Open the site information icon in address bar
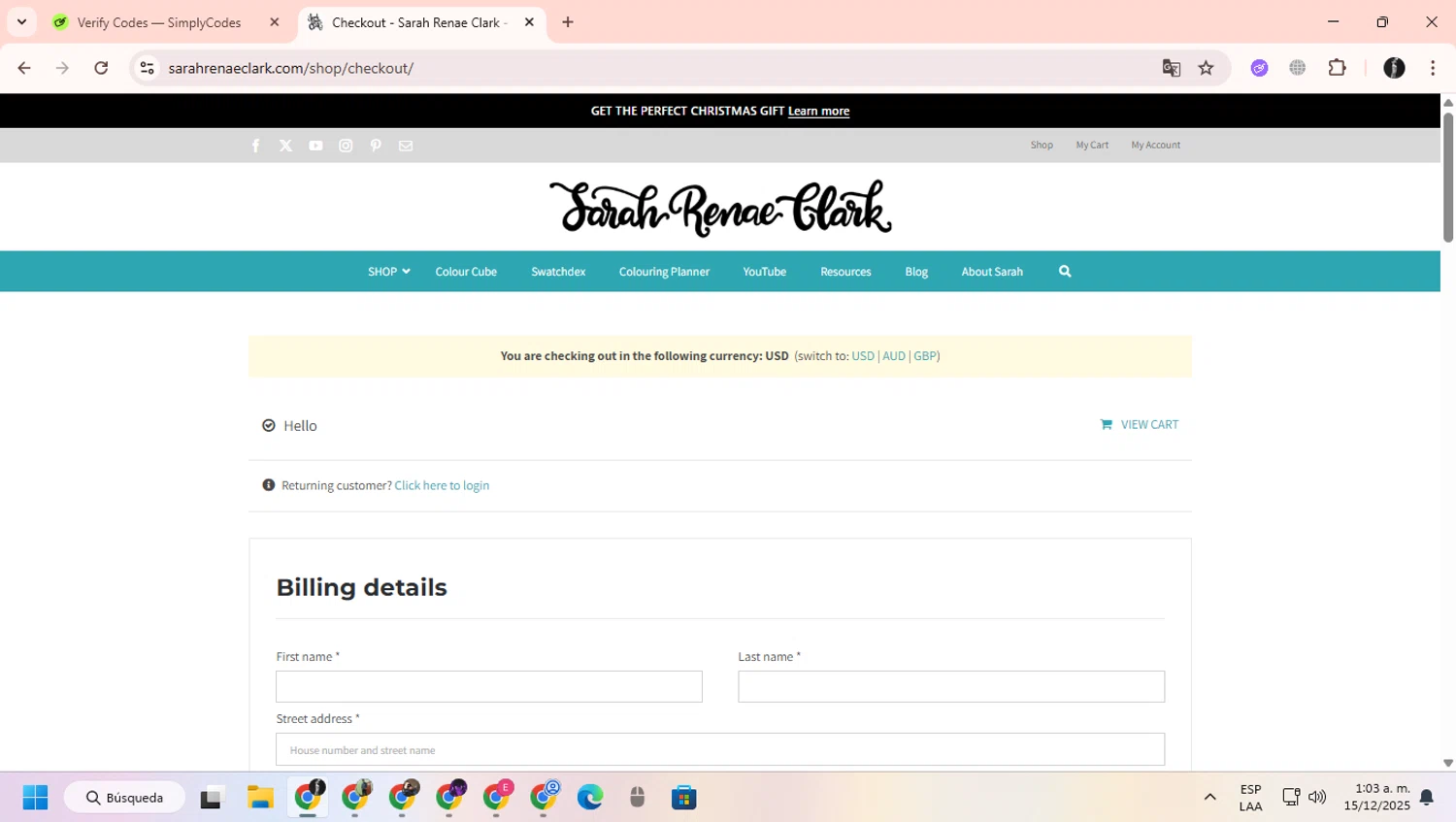Image resolution: width=1456 pixels, height=822 pixels. tap(147, 68)
